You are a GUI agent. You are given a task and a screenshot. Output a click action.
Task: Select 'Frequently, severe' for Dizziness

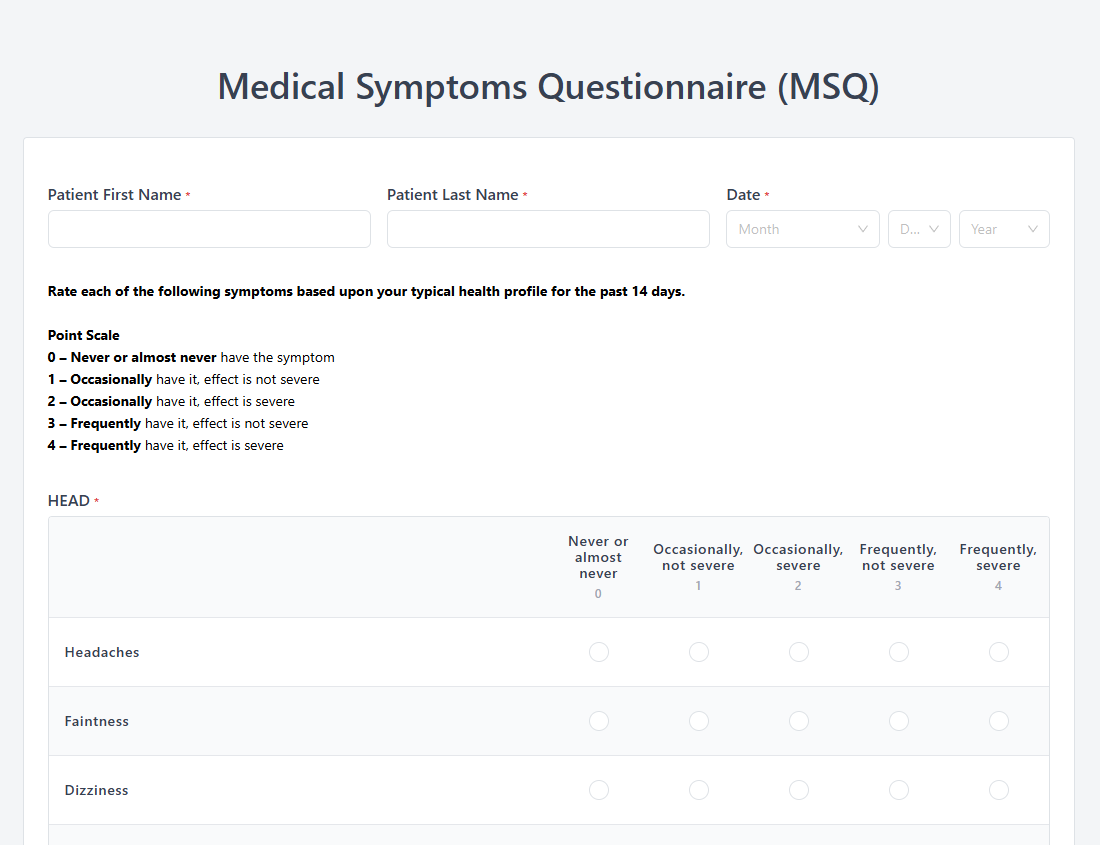pos(999,790)
